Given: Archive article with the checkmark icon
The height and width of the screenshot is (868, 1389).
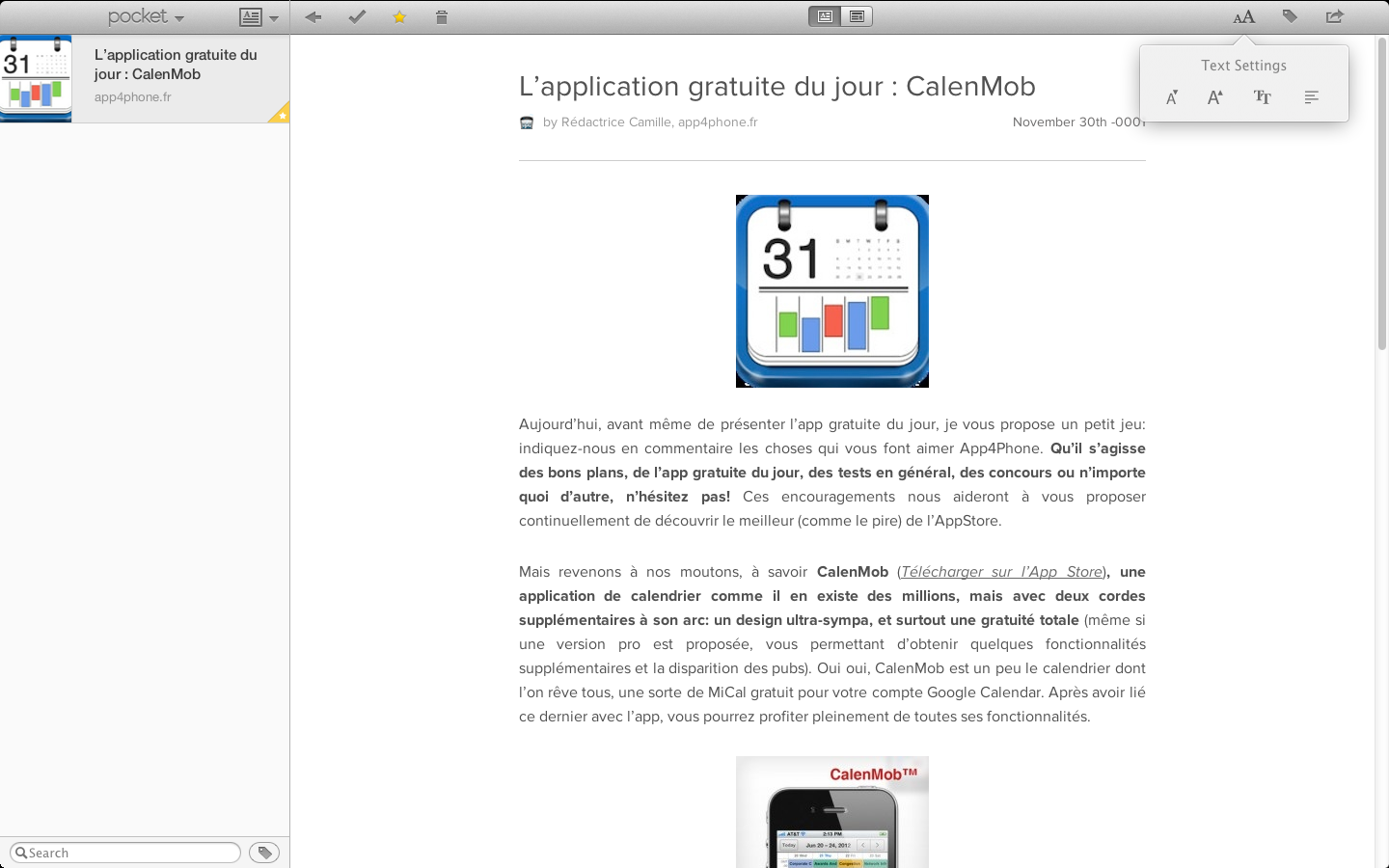Looking at the screenshot, I should tap(357, 17).
